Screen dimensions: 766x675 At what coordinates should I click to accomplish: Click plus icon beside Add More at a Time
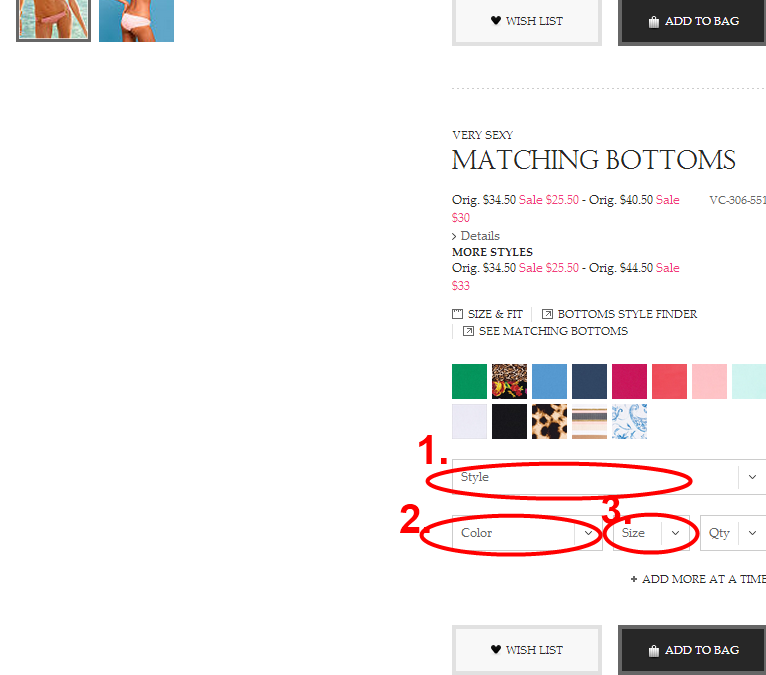[x=634, y=579]
